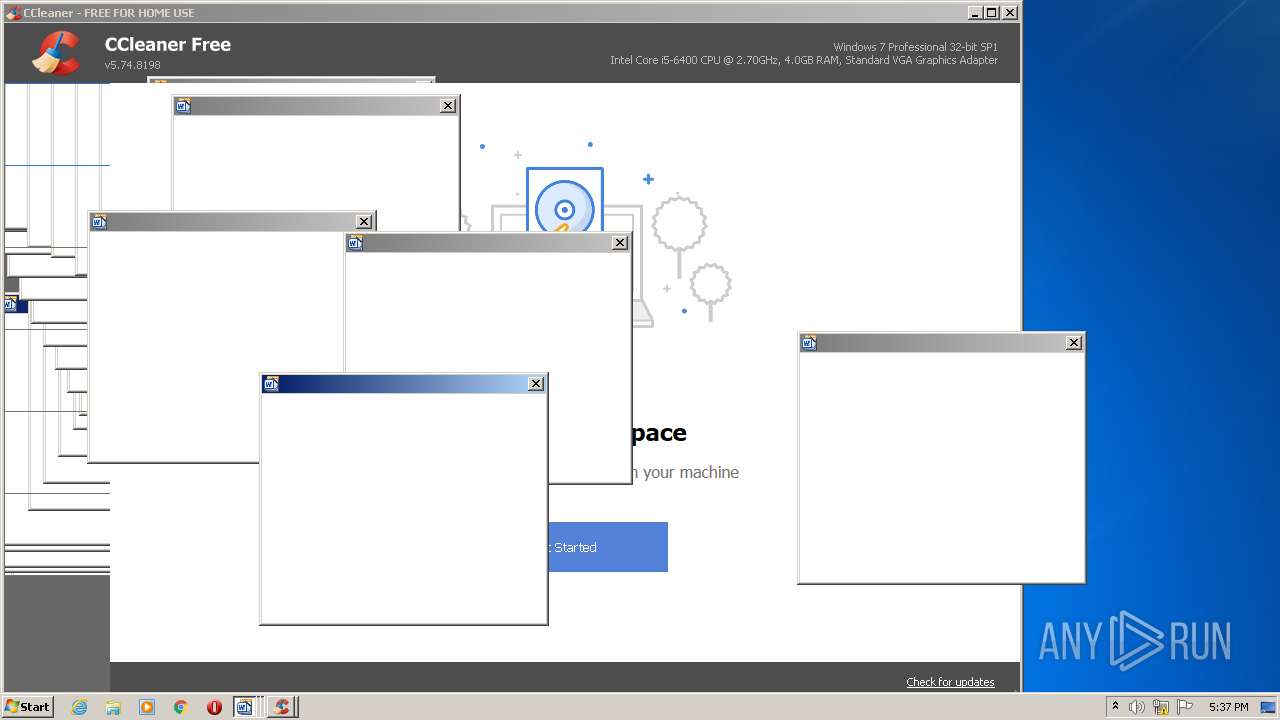Click the 'your machine' text in CCleaner
This screenshot has height=720, width=1280.
(x=691, y=472)
